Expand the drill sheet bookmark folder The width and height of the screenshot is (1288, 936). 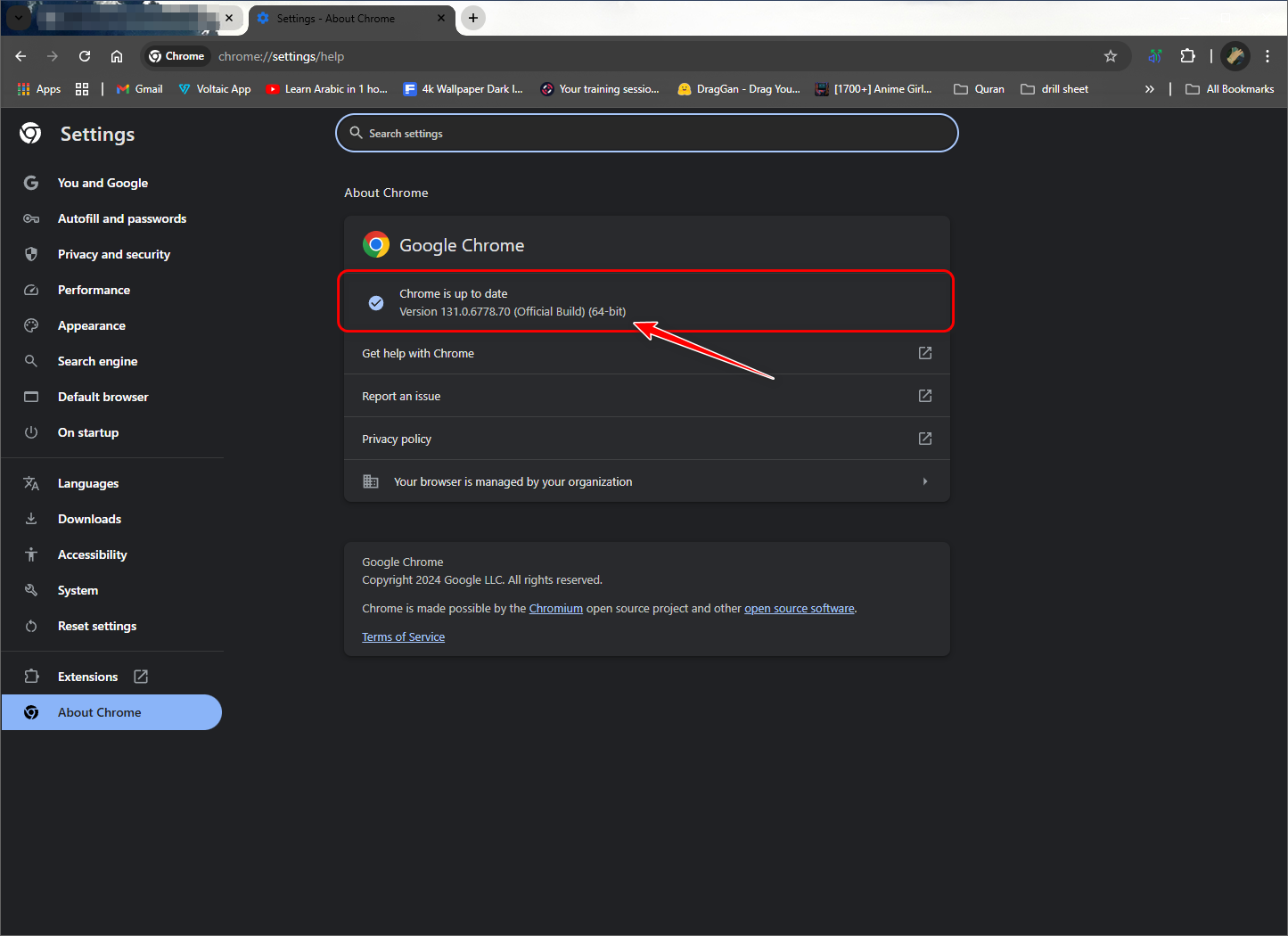[1054, 89]
